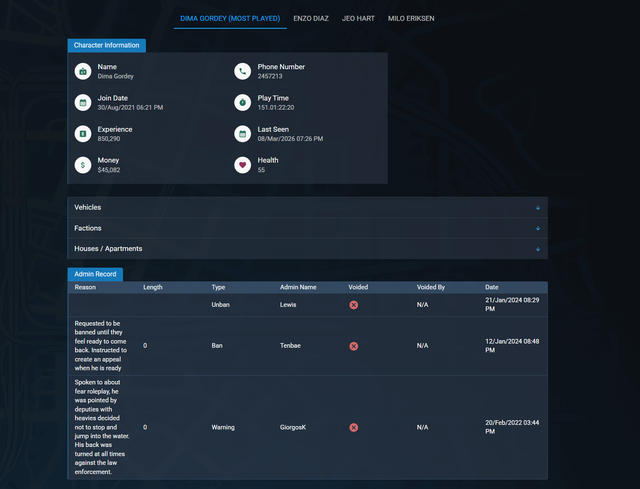Click the Length column header

click(x=153, y=287)
